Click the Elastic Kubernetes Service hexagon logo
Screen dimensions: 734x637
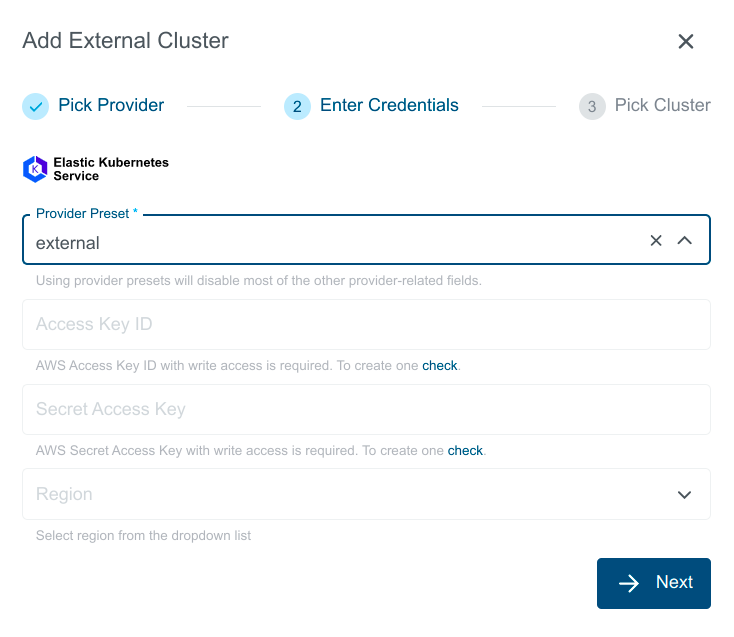click(35, 169)
